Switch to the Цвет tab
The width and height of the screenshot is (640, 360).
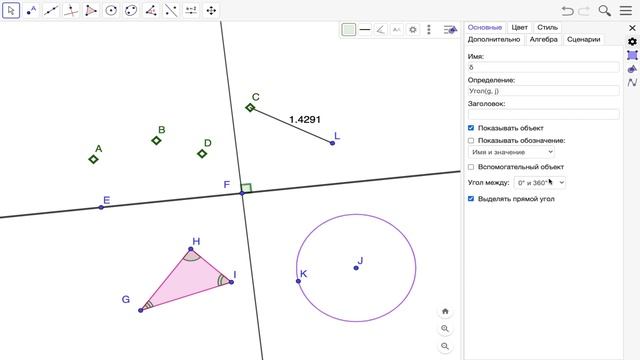tap(519, 27)
